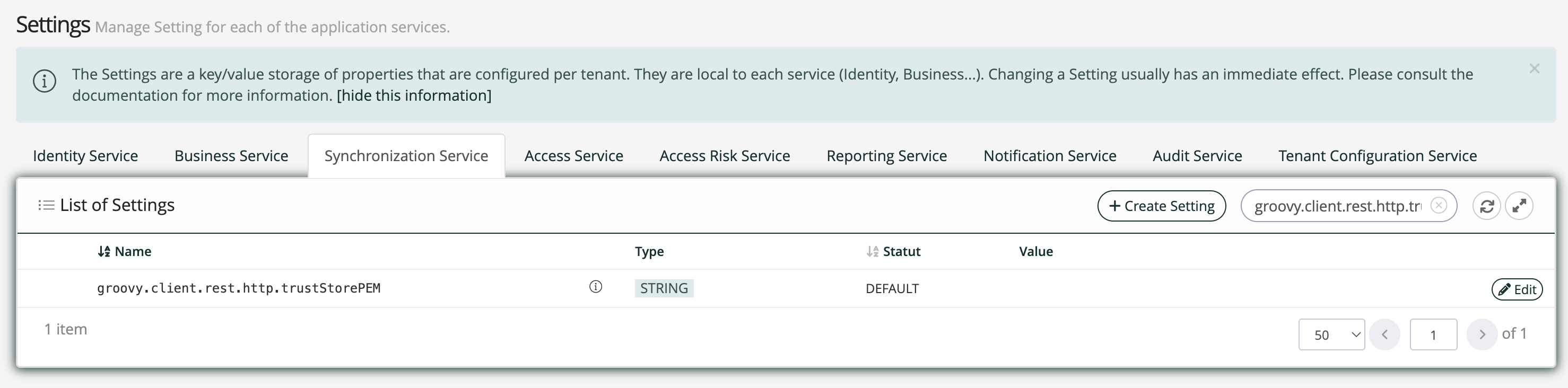Open the Tenant Configuration Service tab

tap(1378, 156)
